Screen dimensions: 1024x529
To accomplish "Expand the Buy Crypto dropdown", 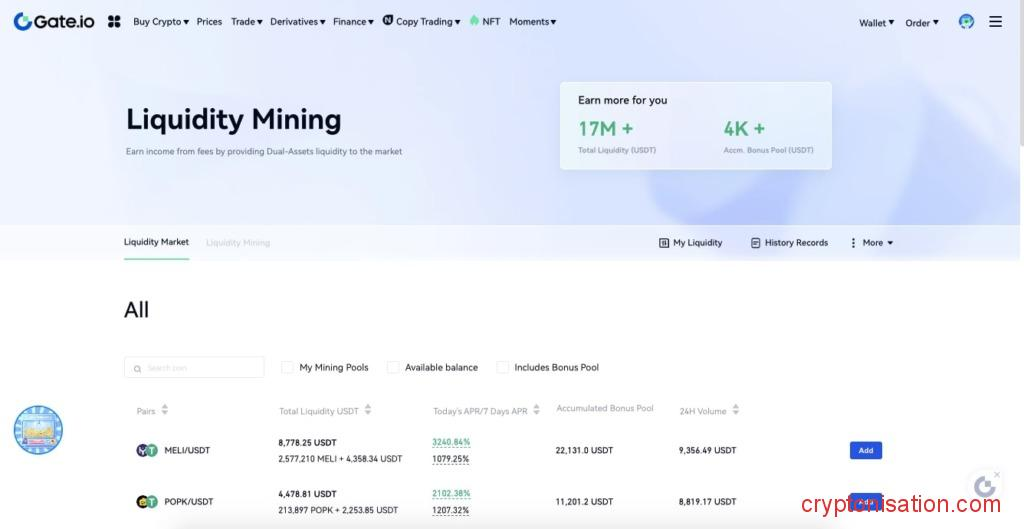I will tap(161, 22).
